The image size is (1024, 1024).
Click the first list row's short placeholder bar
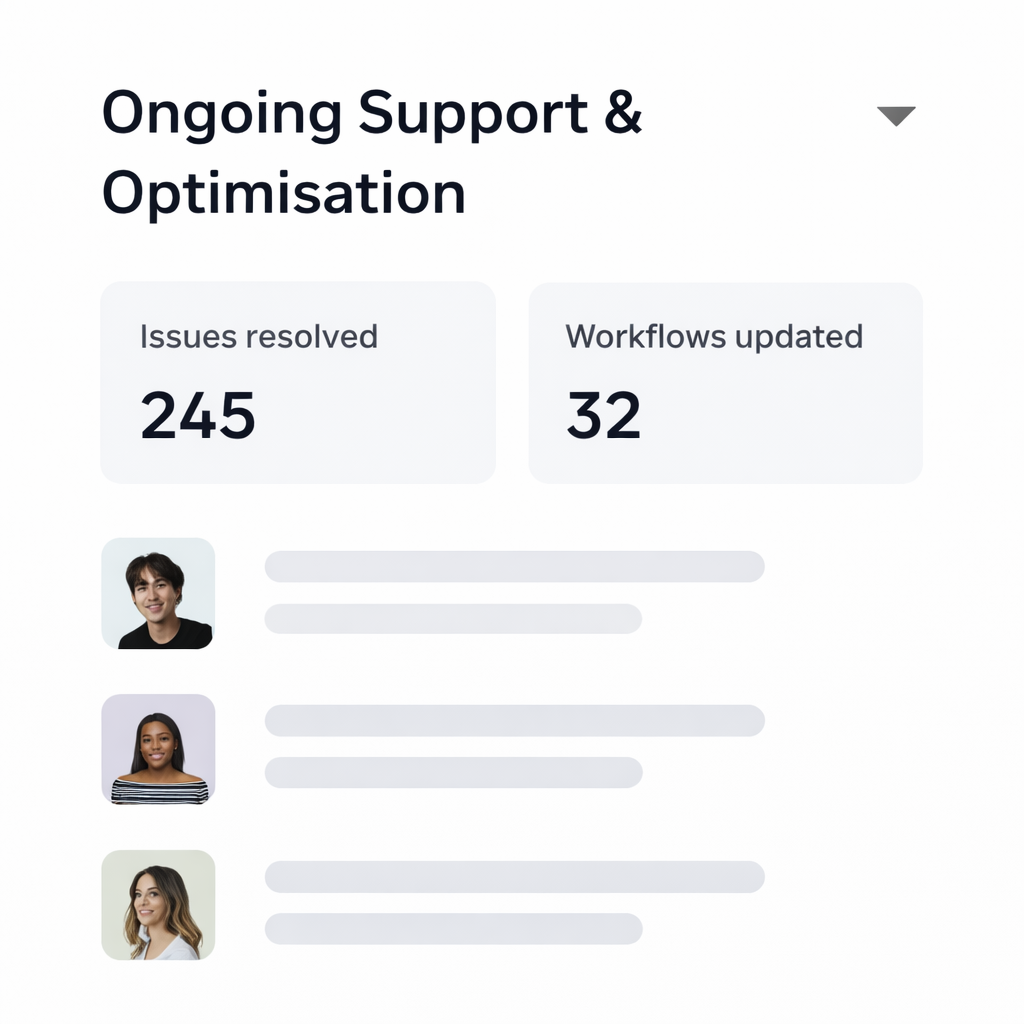click(453, 618)
